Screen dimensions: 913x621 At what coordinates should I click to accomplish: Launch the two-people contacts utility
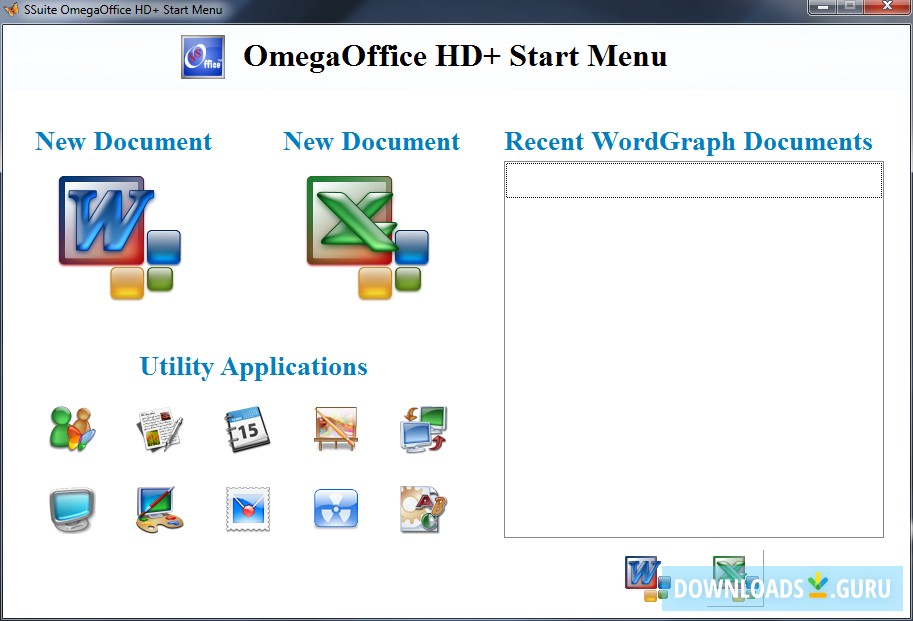pyautogui.click(x=72, y=429)
